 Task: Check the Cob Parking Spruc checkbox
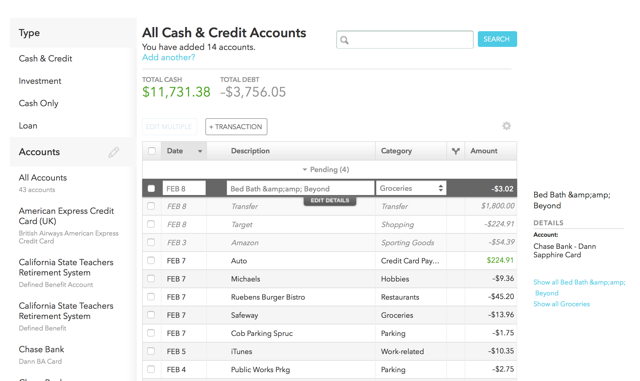(151, 333)
